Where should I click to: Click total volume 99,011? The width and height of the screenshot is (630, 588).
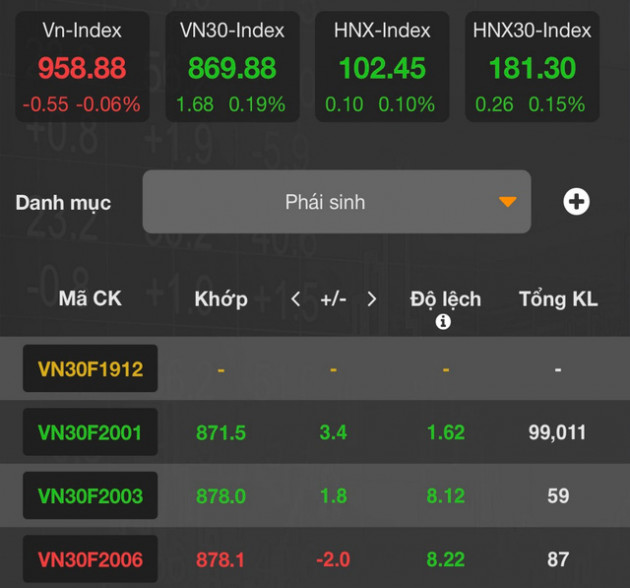pyautogui.click(x=558, y=433)
